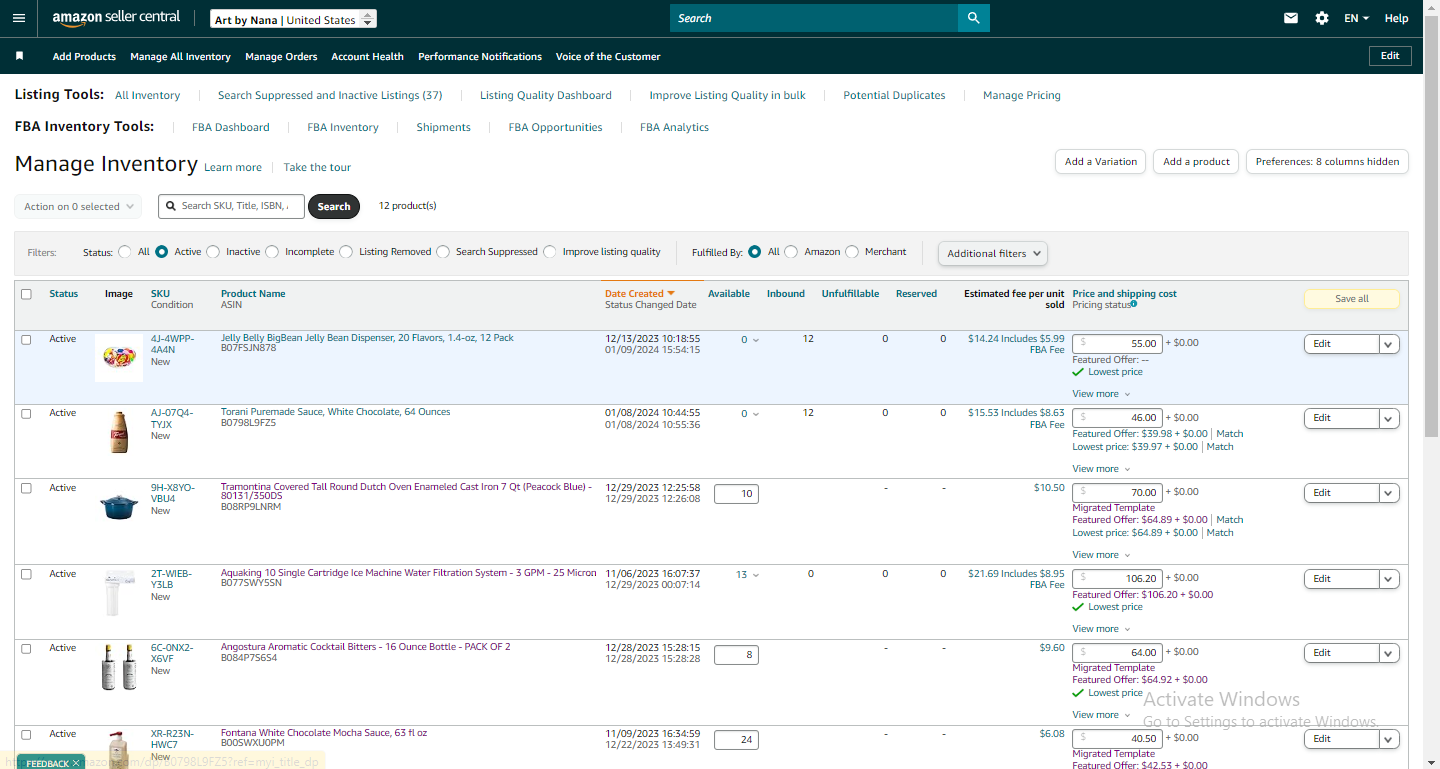Click the Amazon Seller Central logo
This screenshot has width=1440, height=769.
click(116, 18)
